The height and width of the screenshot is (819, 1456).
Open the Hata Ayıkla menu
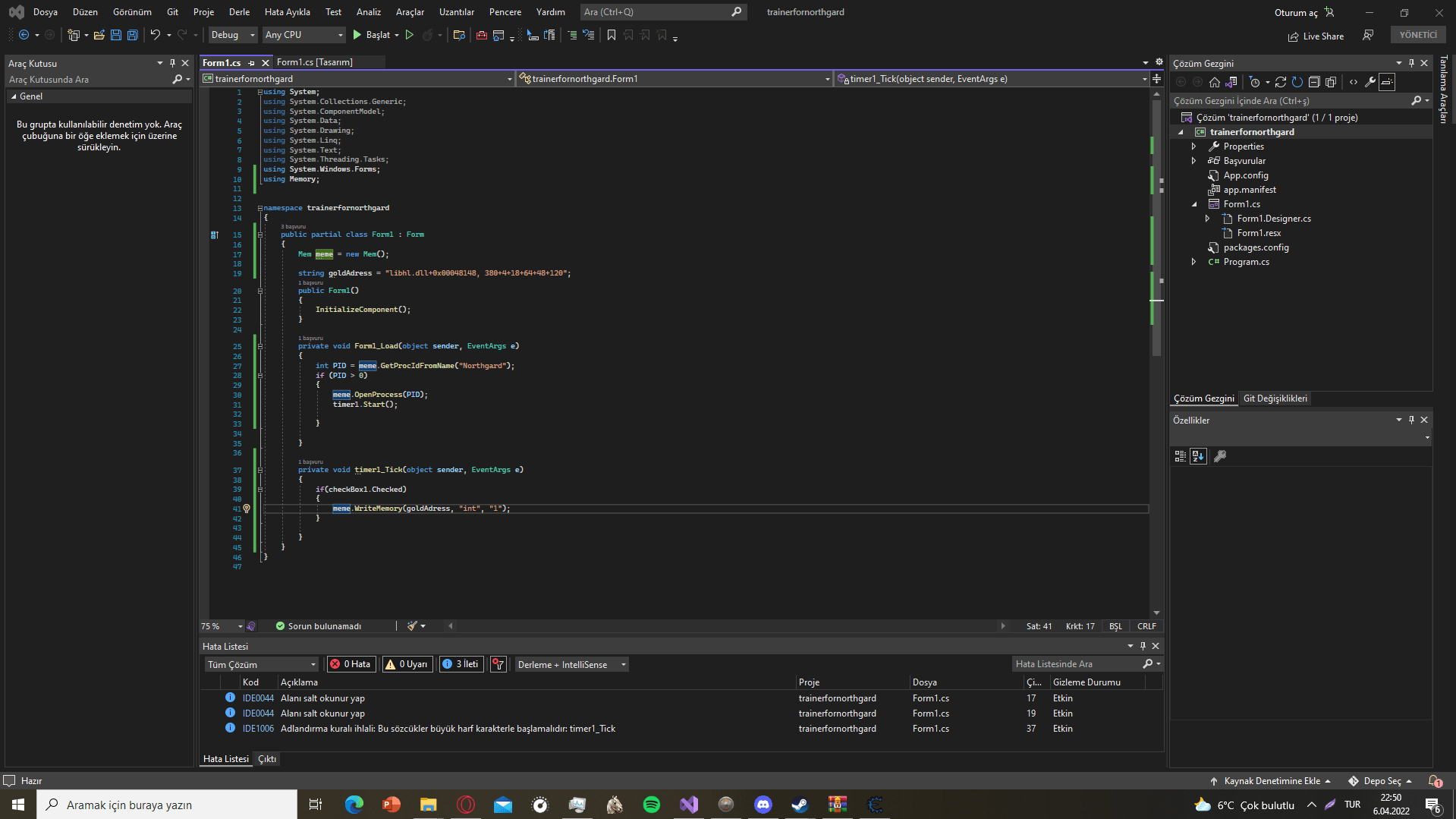tap(287, 12)
